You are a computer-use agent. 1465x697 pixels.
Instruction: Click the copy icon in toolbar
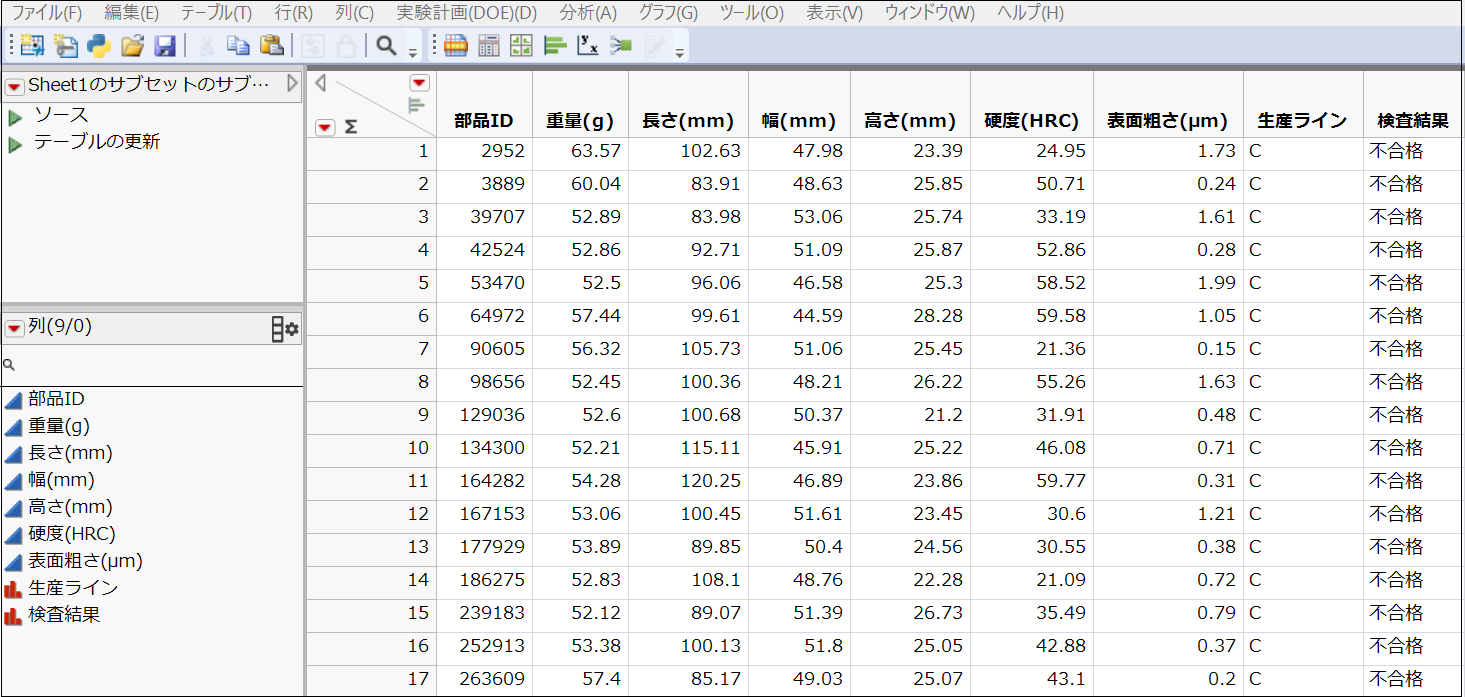coord(238,45)
